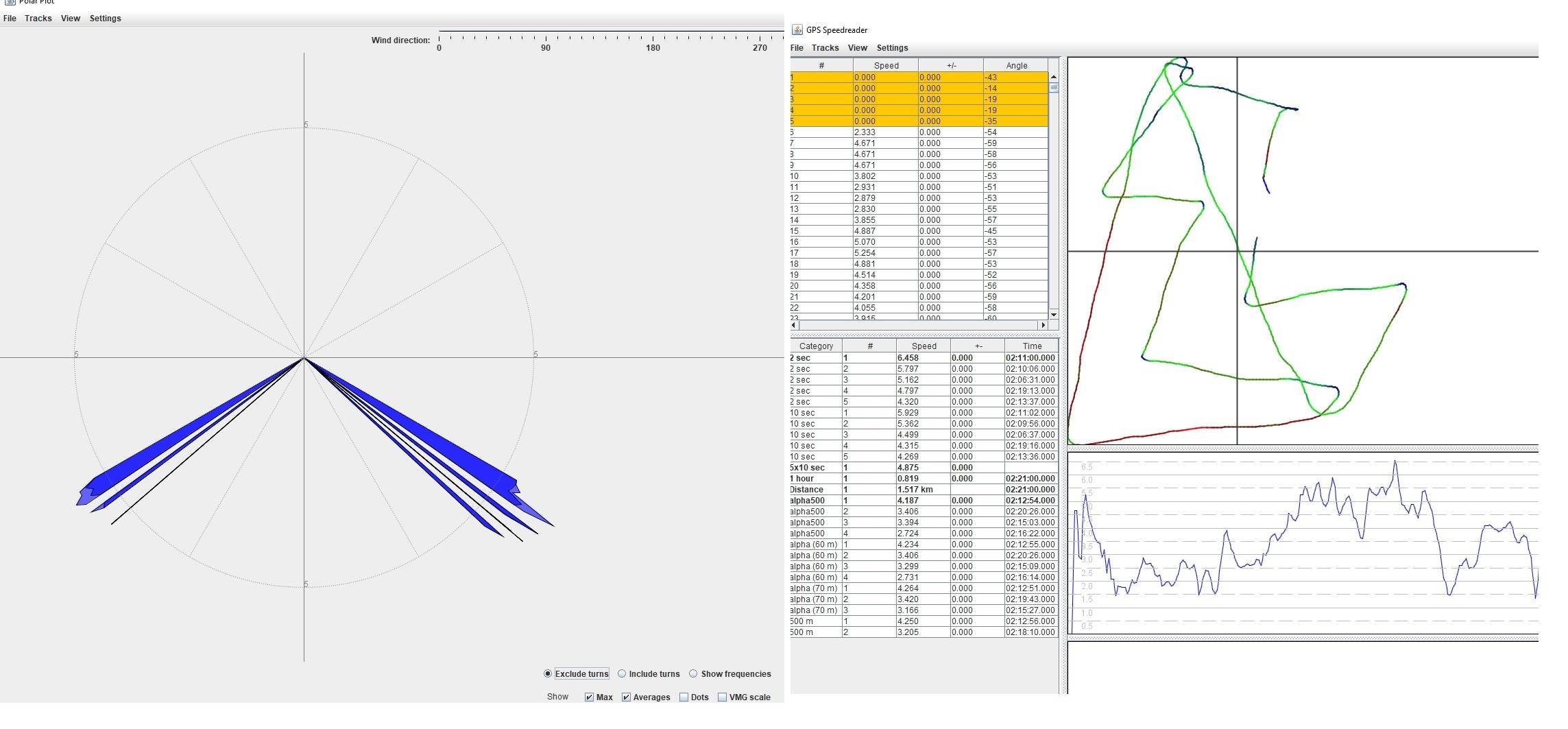This screenshot has height=729, width=1568.
Task: Enable the Dots checkbox
Action: (x=684, y=697)
